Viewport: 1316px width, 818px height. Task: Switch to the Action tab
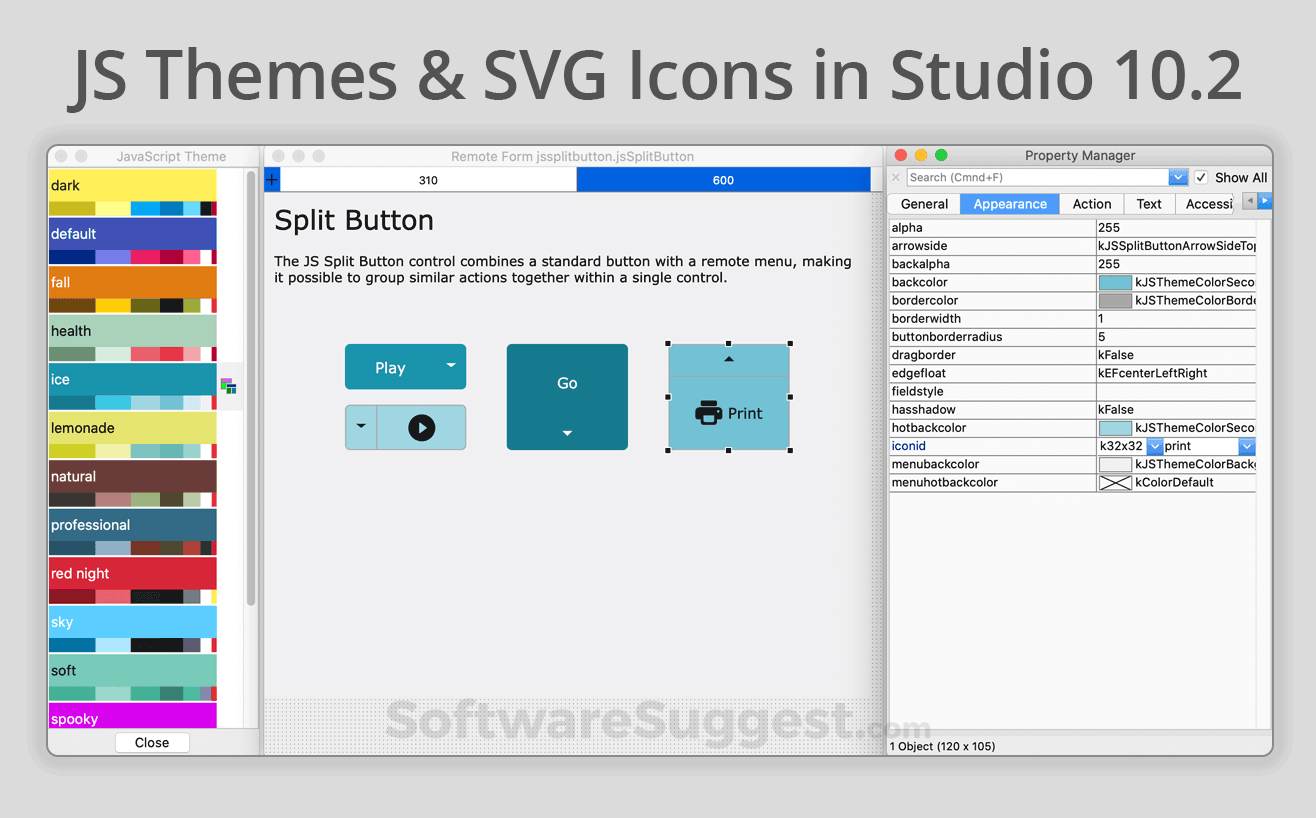coord(1091,203)
